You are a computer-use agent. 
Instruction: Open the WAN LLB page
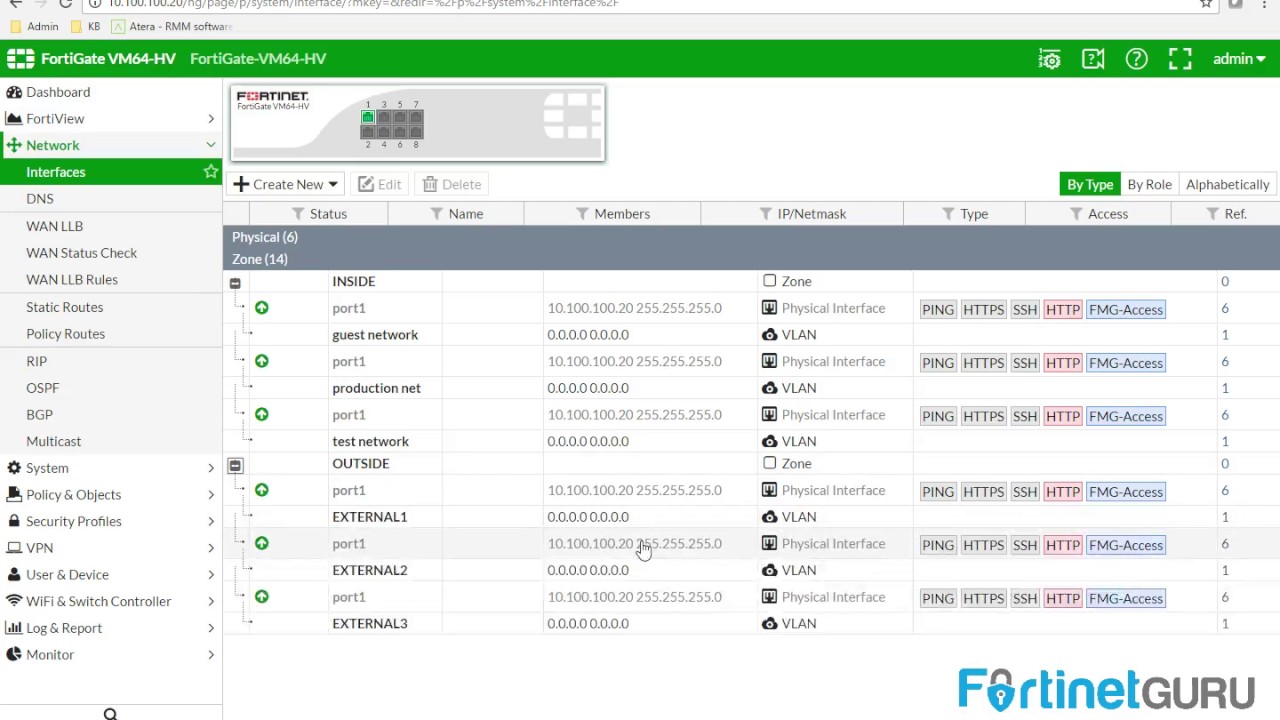(54, 226)
